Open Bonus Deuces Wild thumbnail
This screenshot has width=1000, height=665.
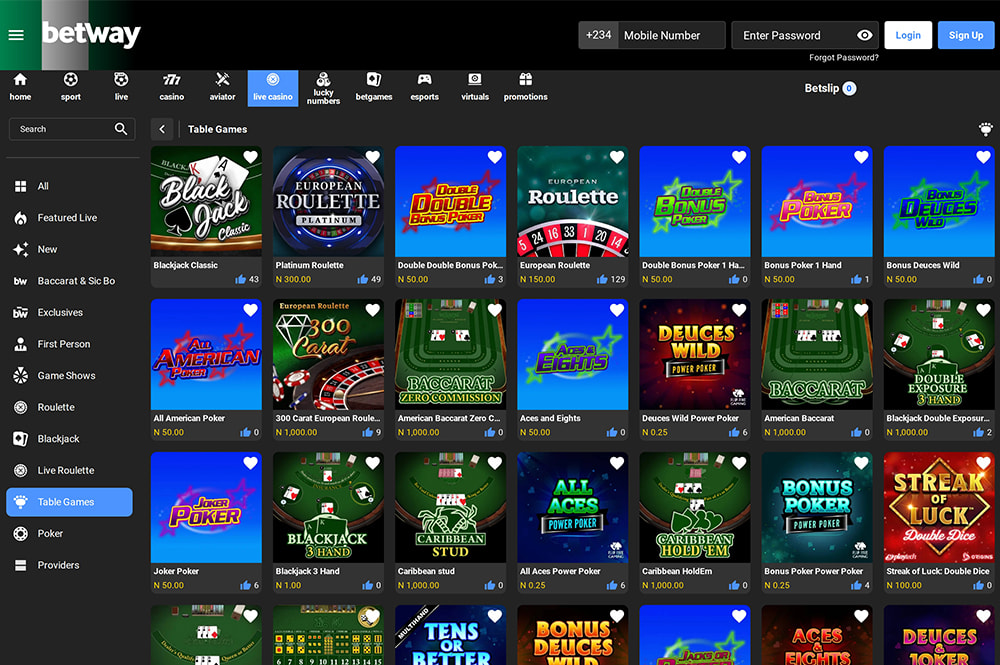939,201
